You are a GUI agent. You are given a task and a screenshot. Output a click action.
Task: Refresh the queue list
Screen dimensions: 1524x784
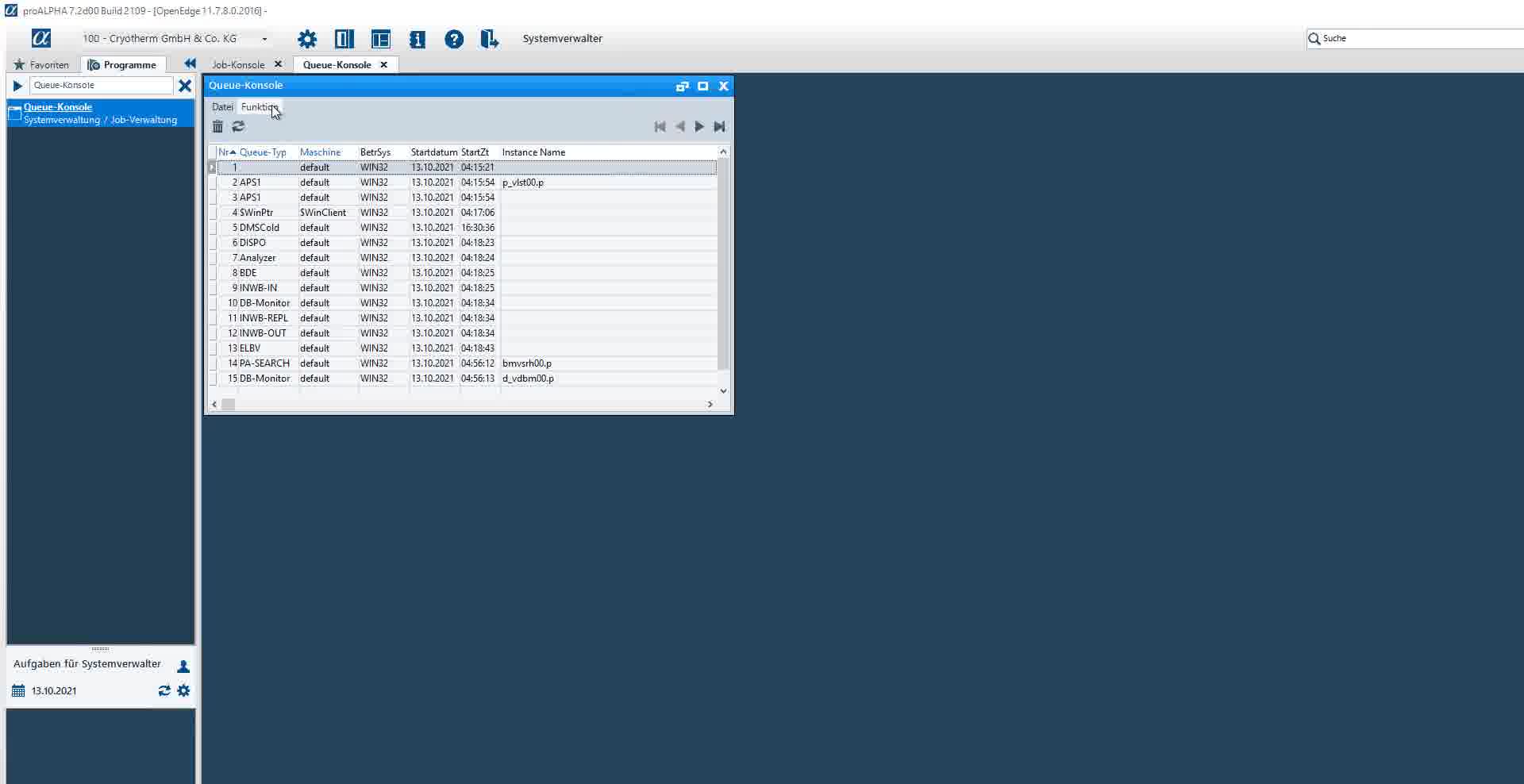tap(238, 126)
